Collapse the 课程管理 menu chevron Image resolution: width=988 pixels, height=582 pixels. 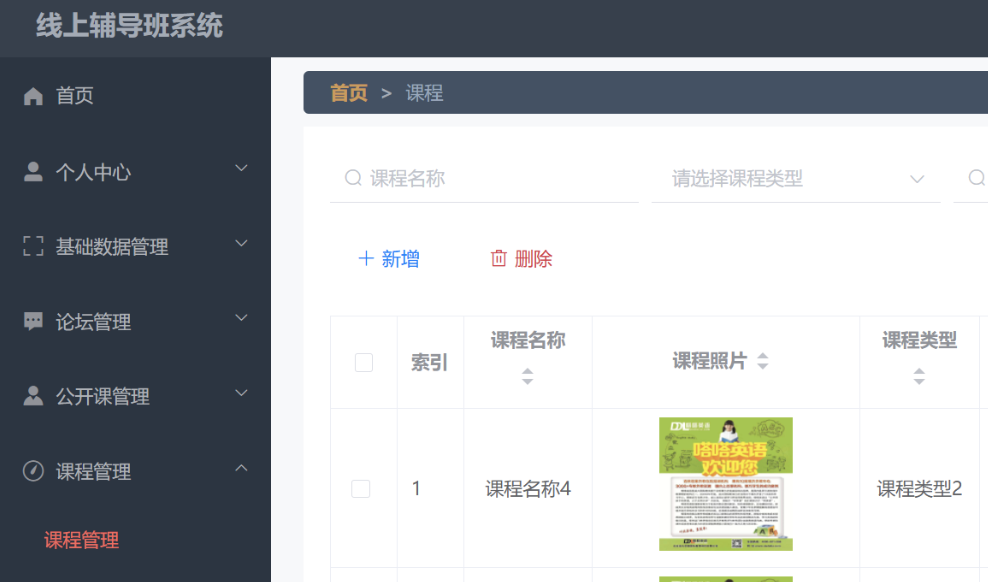241,468
